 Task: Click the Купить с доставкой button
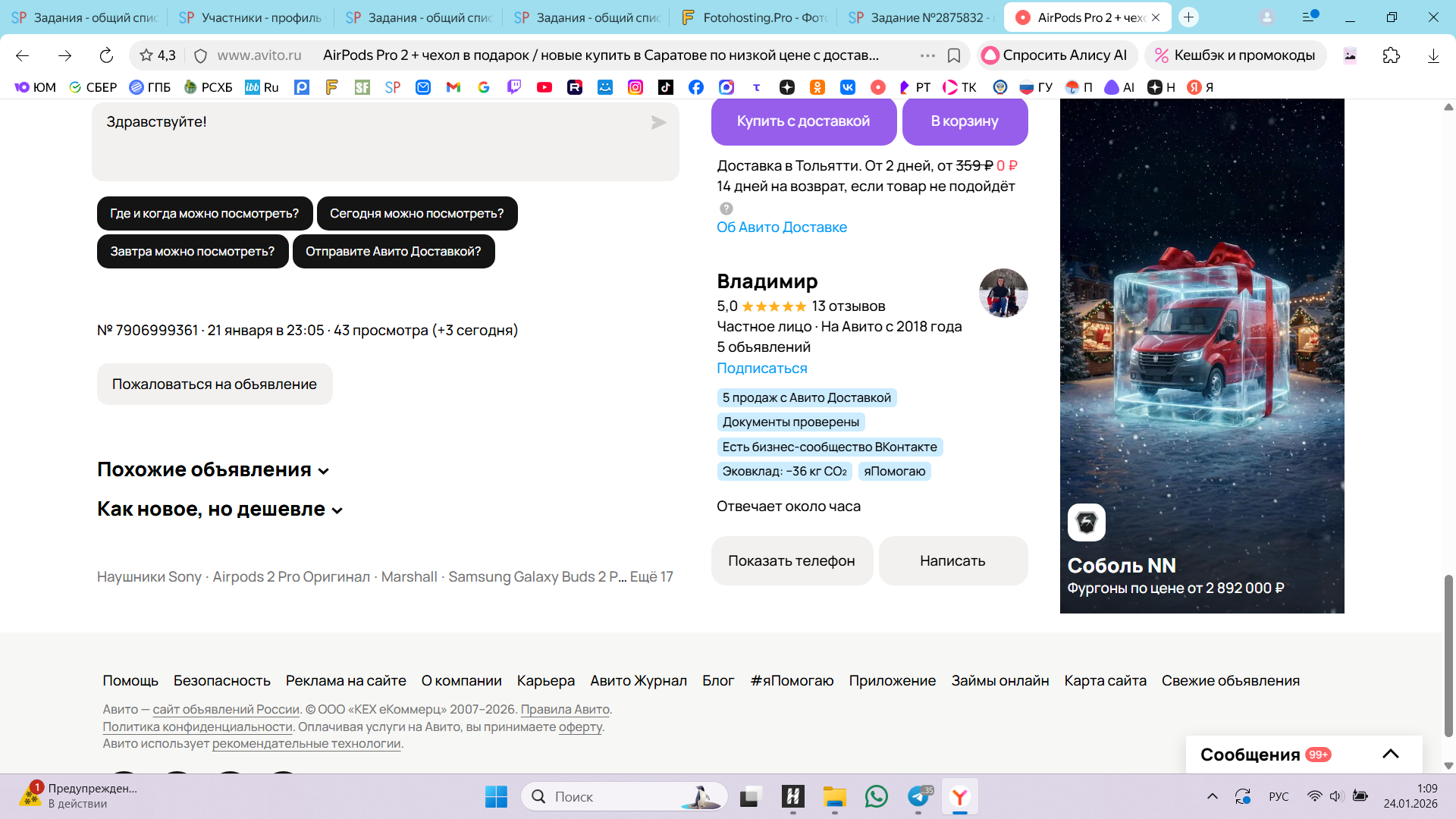(803, 121)
